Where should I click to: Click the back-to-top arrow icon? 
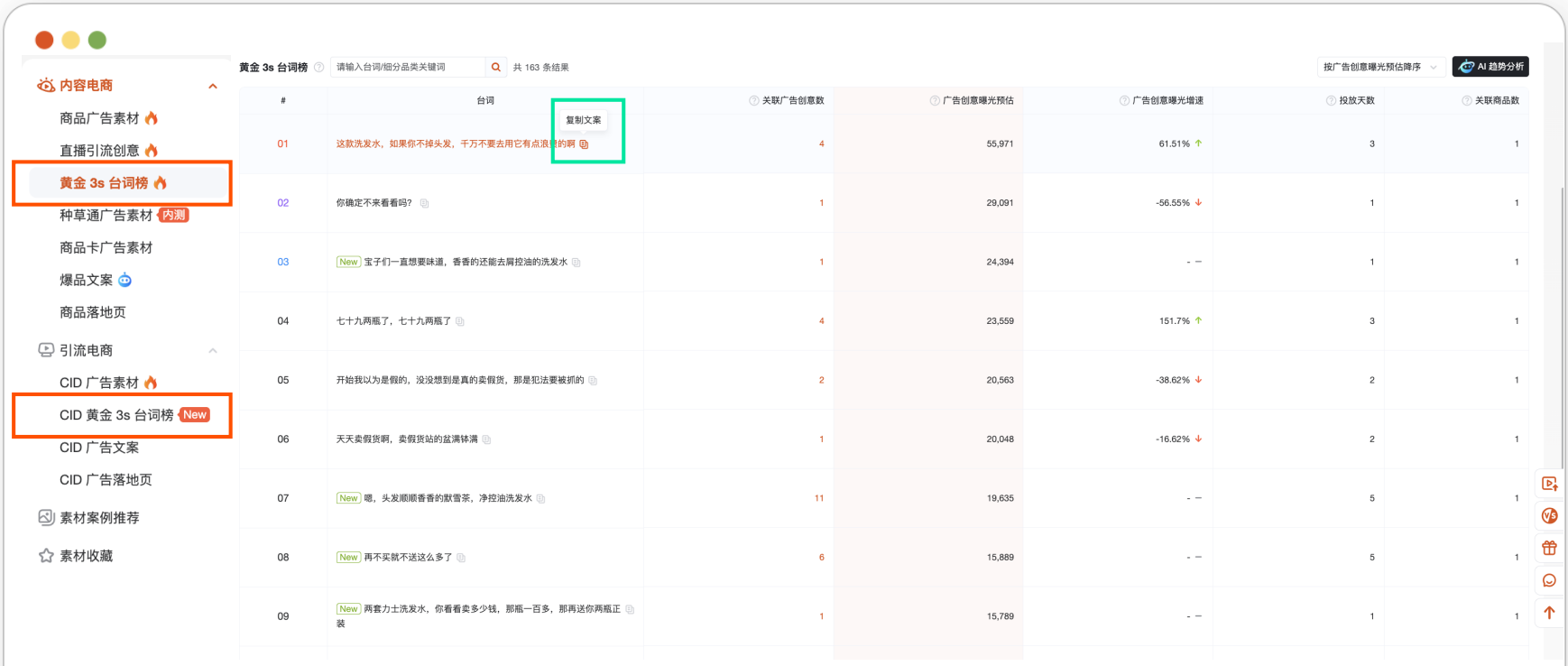pos(1549,613)
